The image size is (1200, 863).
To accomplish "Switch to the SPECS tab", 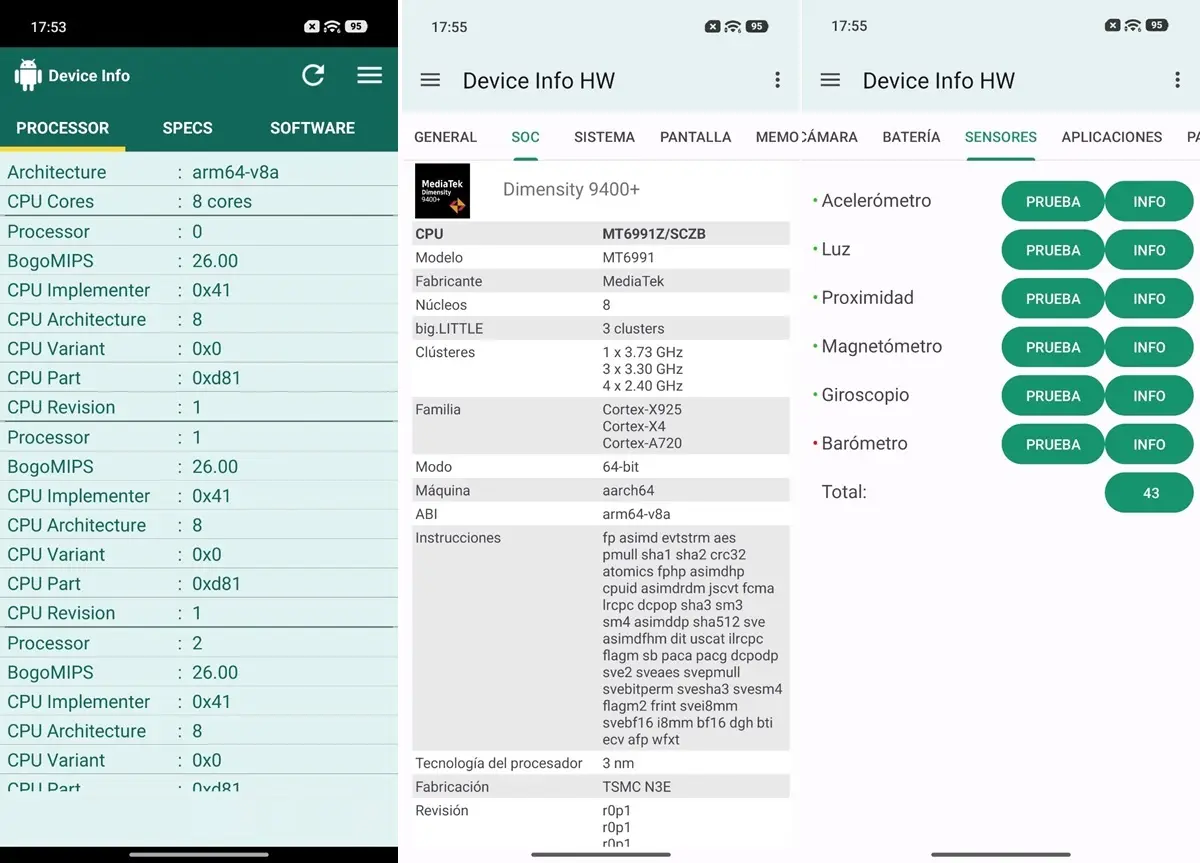I will click(x=187, y=128).
